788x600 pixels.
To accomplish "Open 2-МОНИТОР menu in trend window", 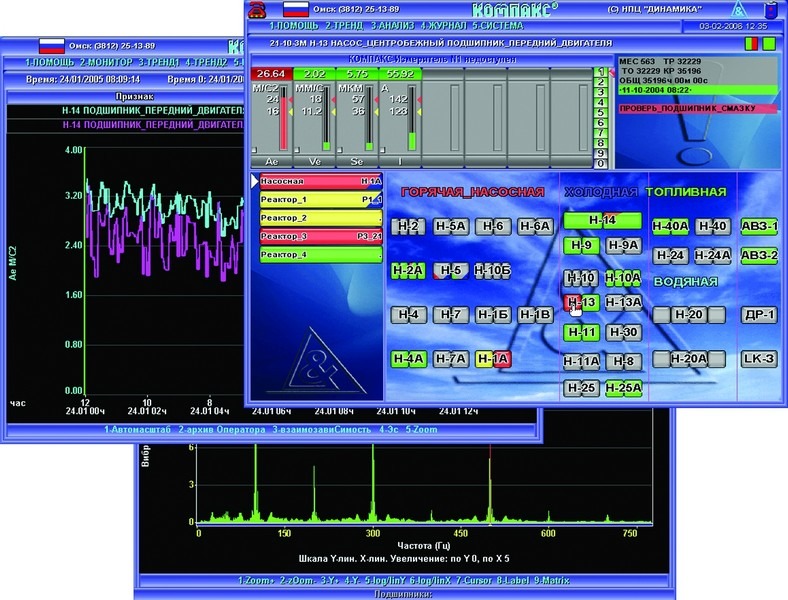I will click(106, 63).
